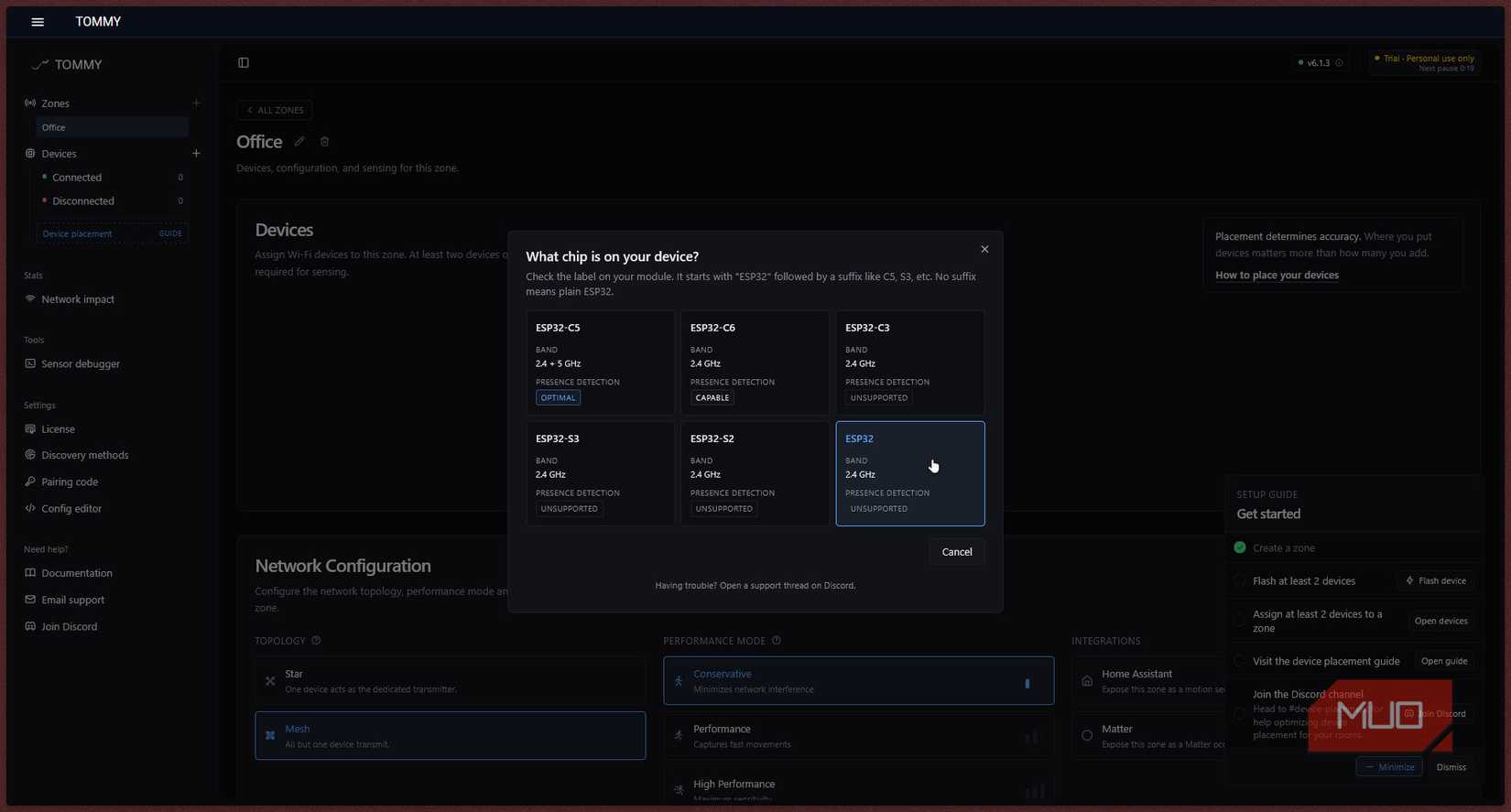Choose the Mesh topology option

pos(451,736)
